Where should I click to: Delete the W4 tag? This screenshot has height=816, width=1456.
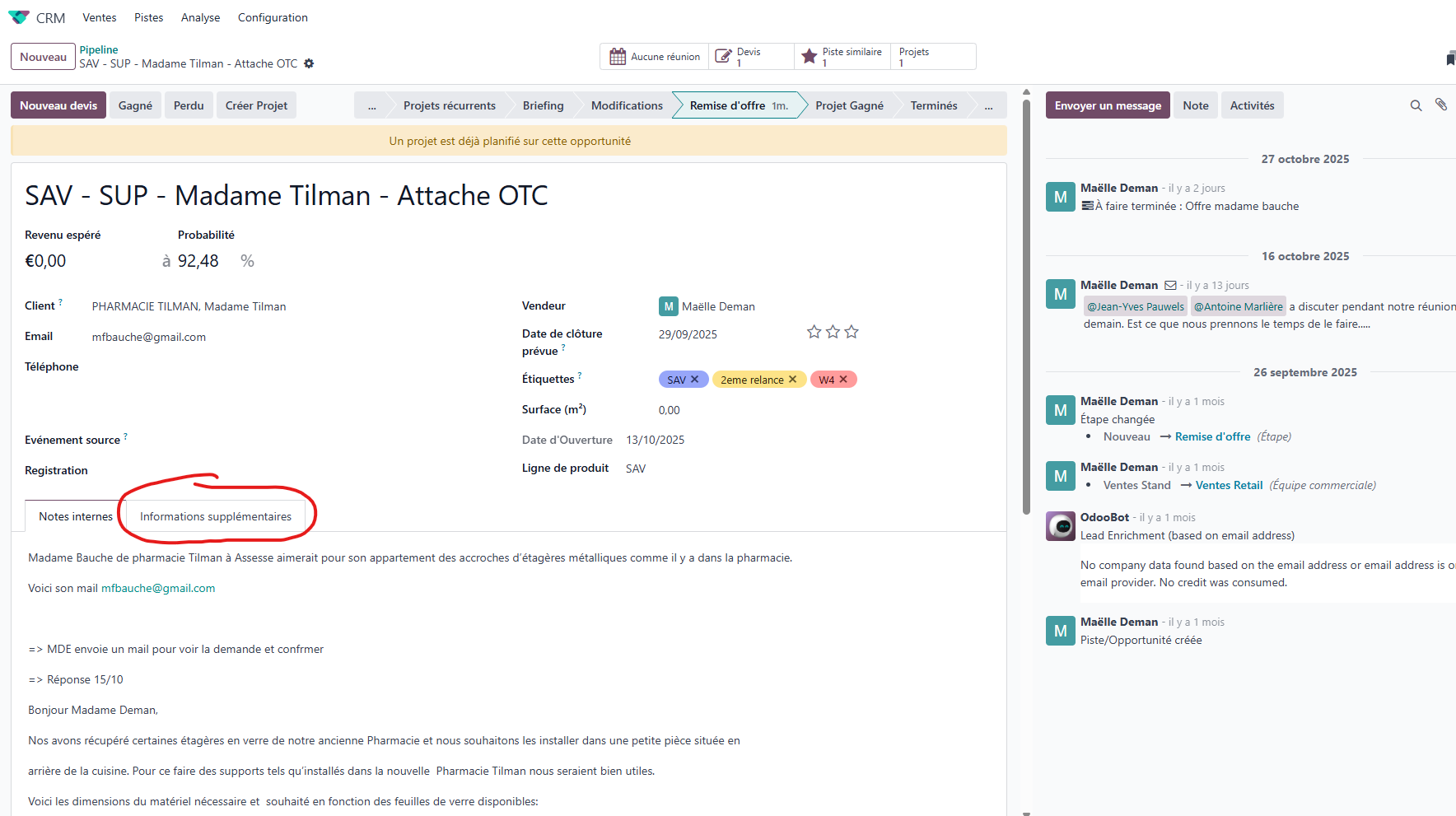(843, 380)
